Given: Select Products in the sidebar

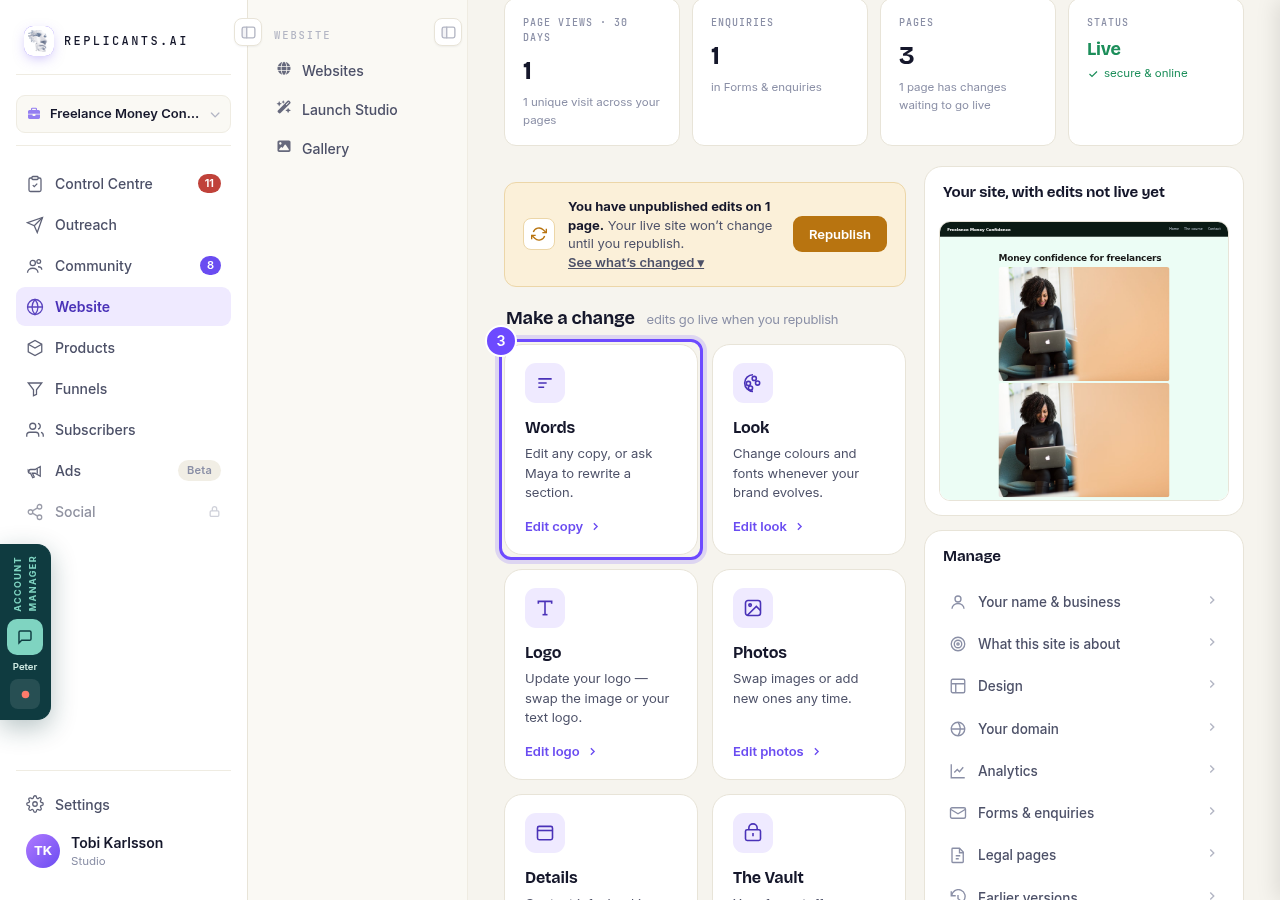Looking at the screenshot, I should click(123, 348).
